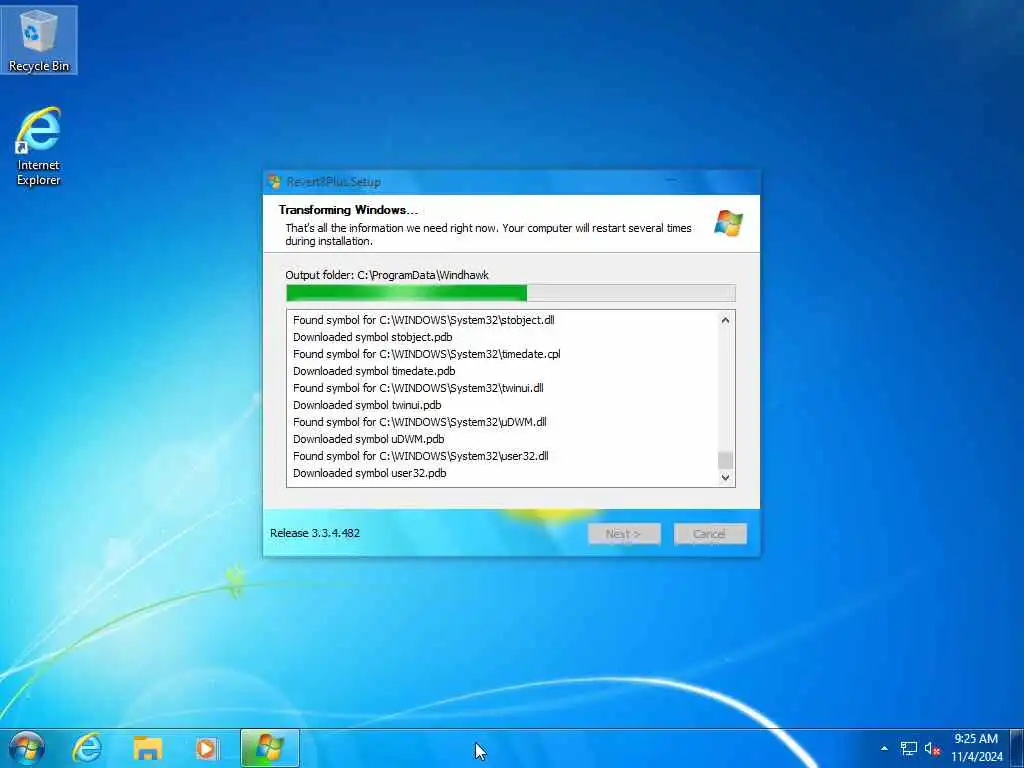Select 'Downloaded symbol user32.pdb' line
1024x768 pixels.
click(x=370, y=473)
